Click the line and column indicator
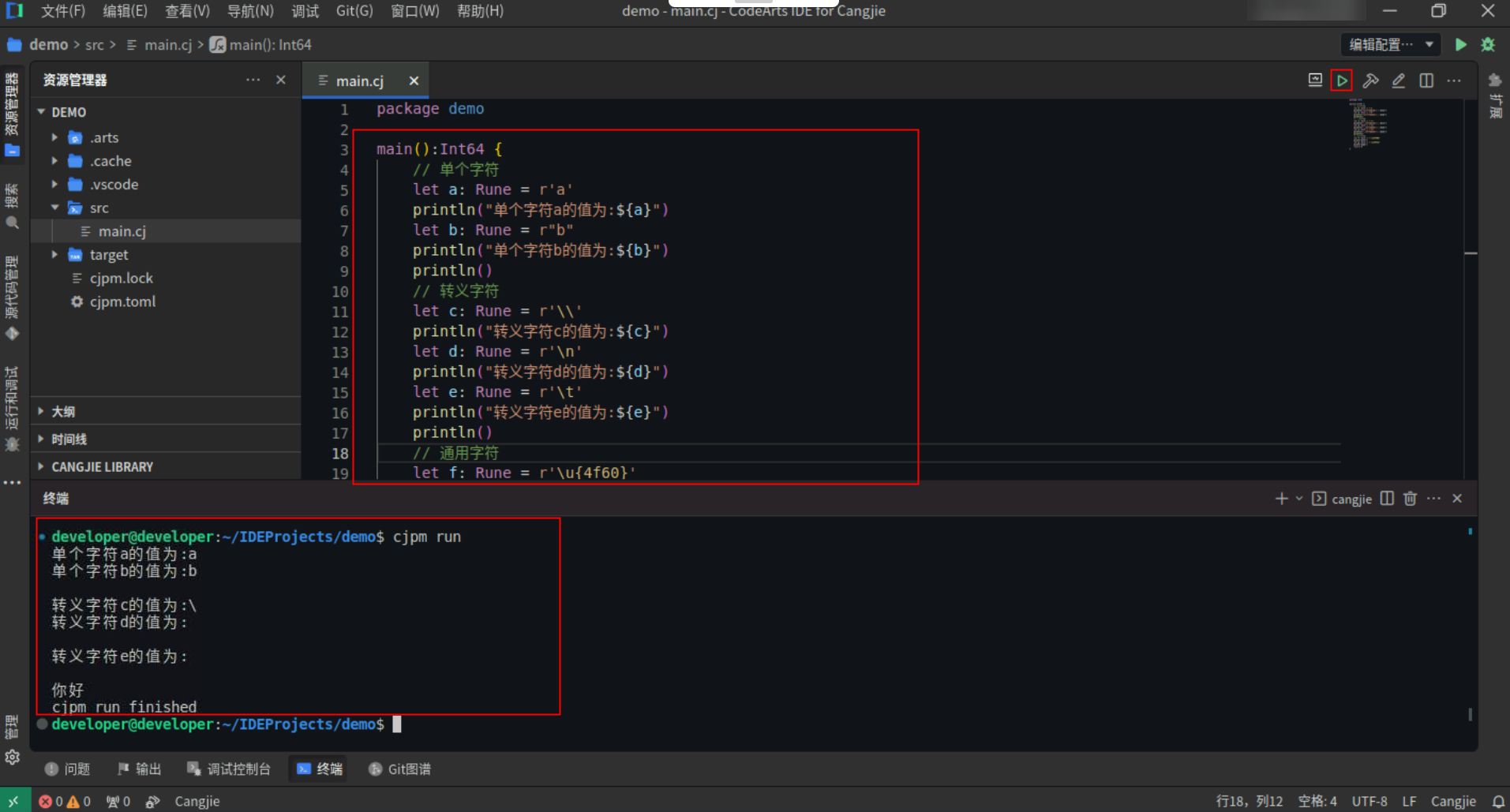Screen dimensions: 1510x812 pos(1250,801)
